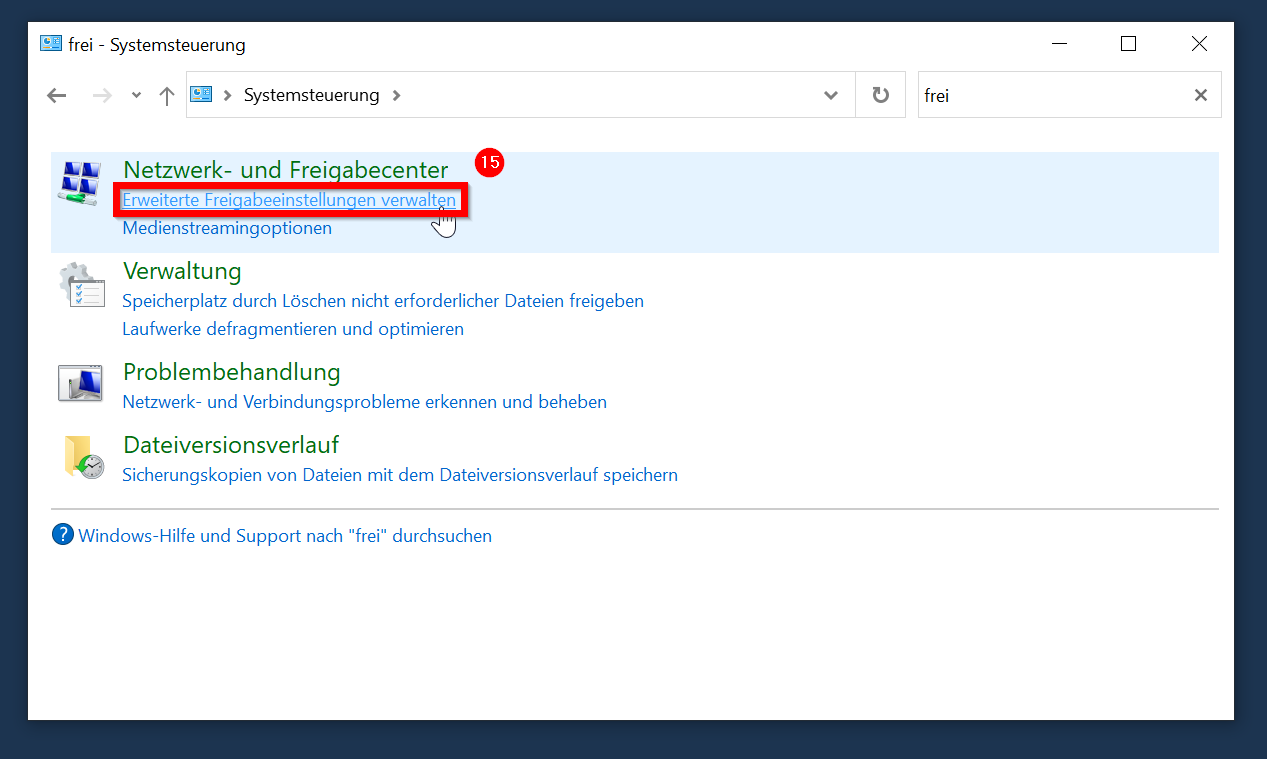
Task: Close the Systemsteuerung window
Action: (1199, 44)
